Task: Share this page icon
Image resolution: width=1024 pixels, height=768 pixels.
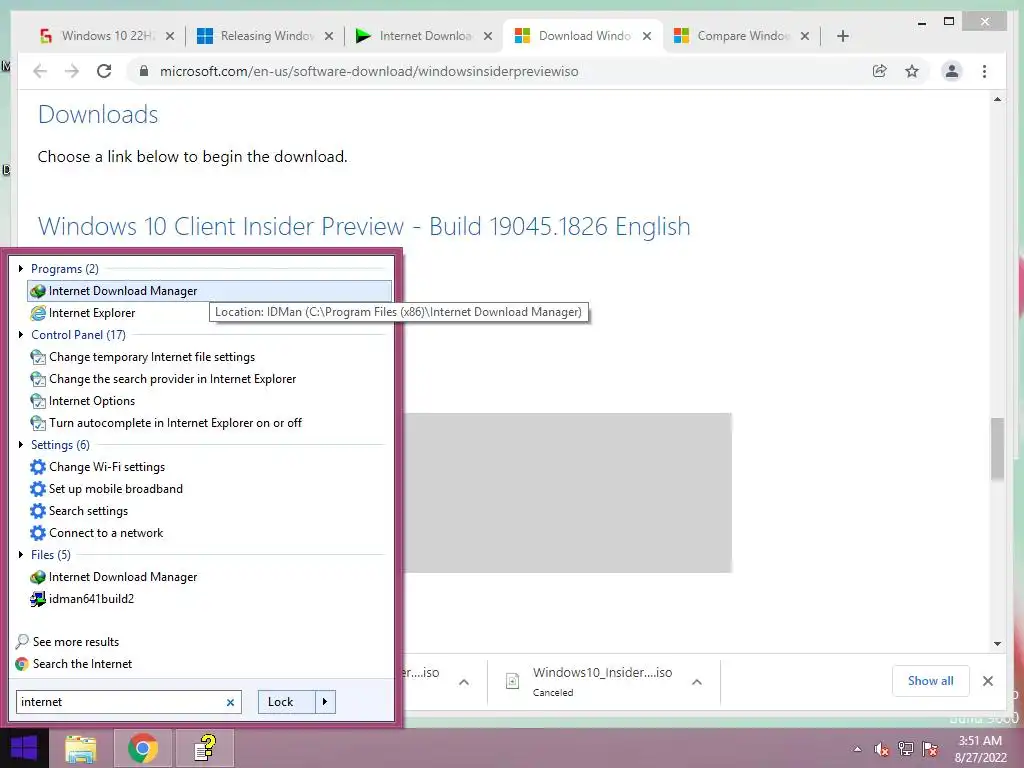Action: 880,71
